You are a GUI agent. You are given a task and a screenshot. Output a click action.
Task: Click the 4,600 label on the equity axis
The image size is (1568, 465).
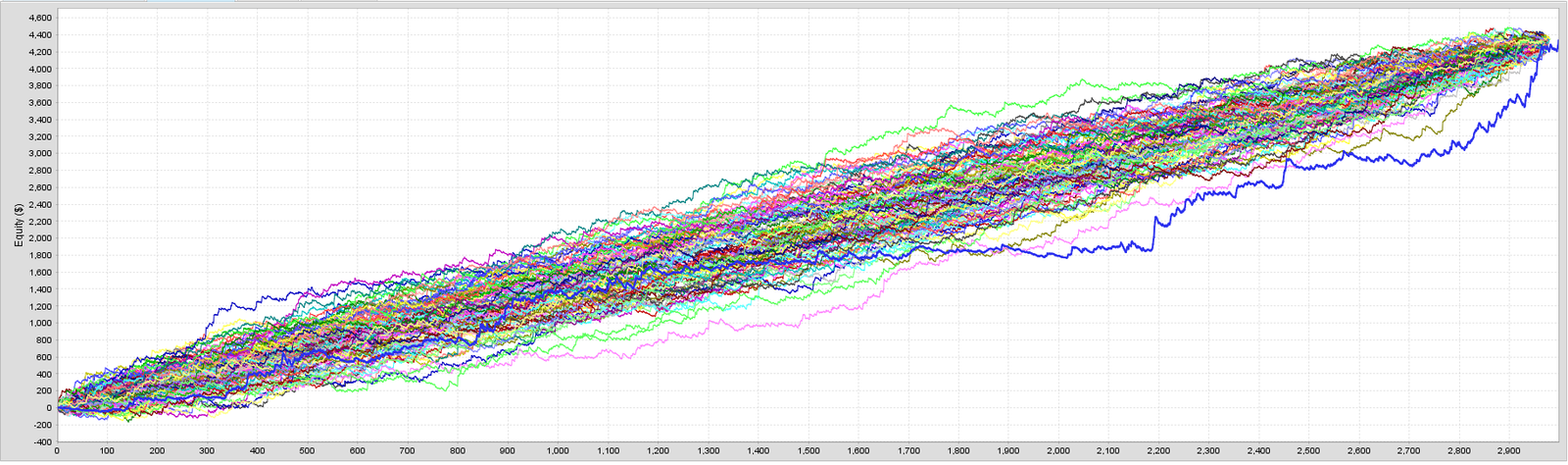(x=39, y=19)
